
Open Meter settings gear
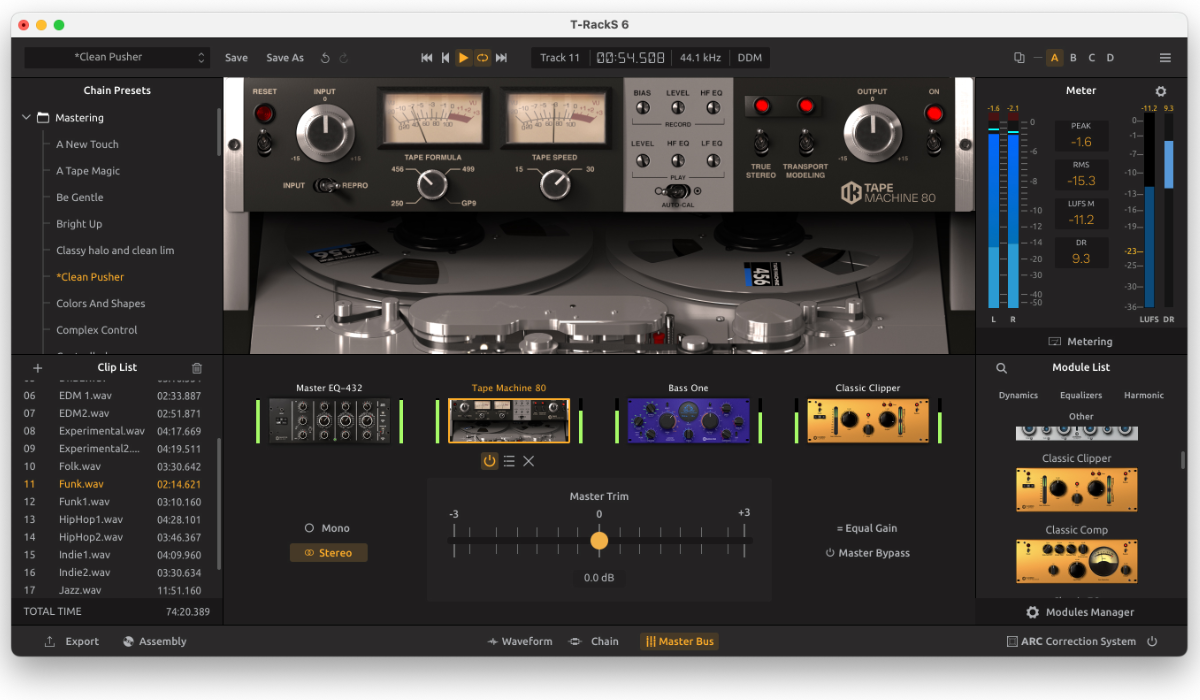point(1161,91)
